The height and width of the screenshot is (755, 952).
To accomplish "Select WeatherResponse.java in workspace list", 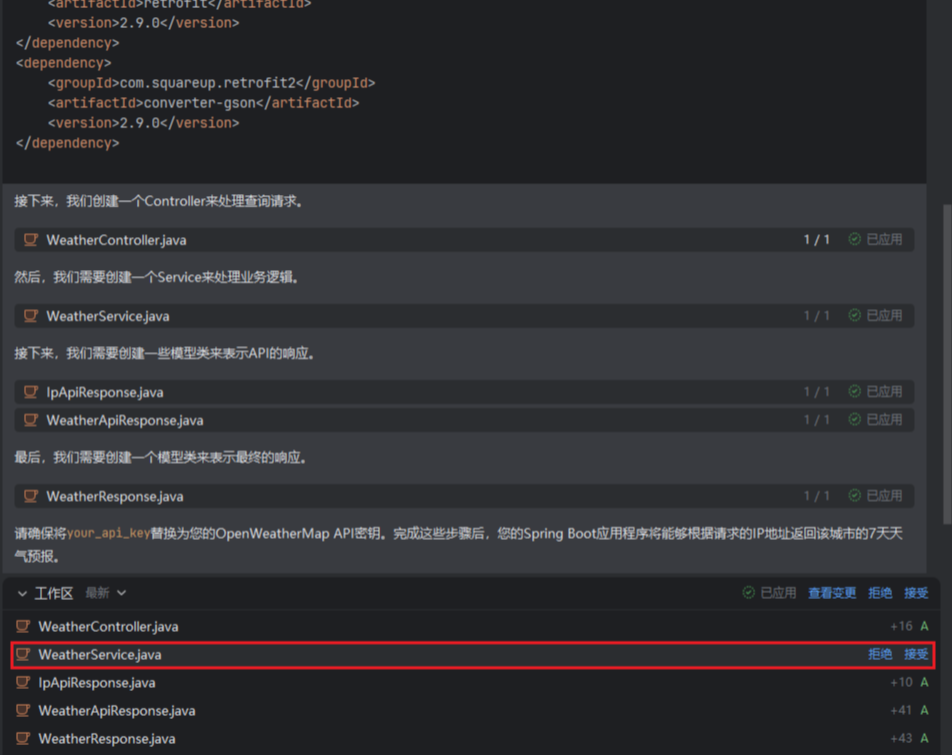I will 472,739.
